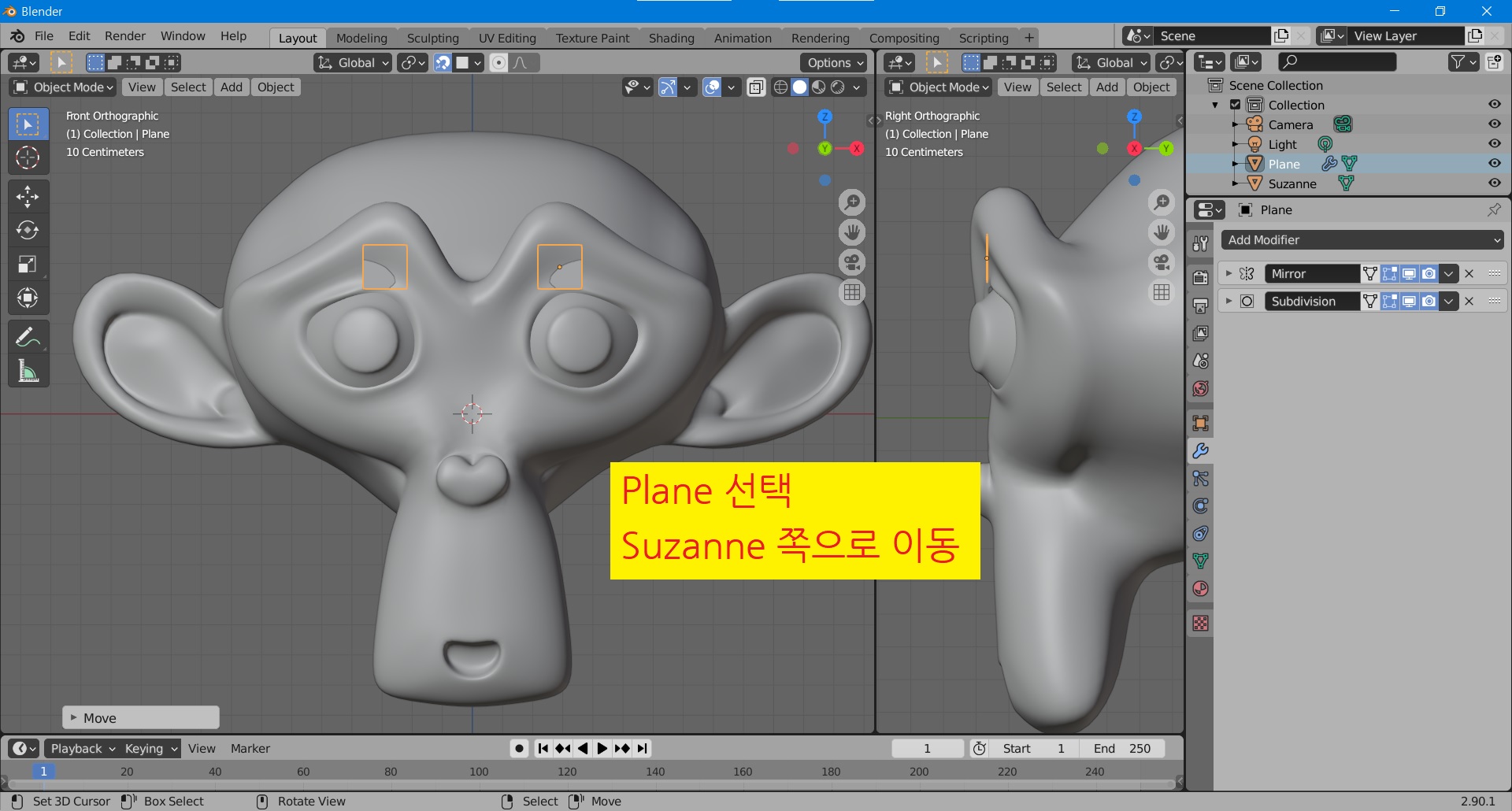Select the Transform tool in toolbar
This screenshot has height=811, width=1512.
28,298
